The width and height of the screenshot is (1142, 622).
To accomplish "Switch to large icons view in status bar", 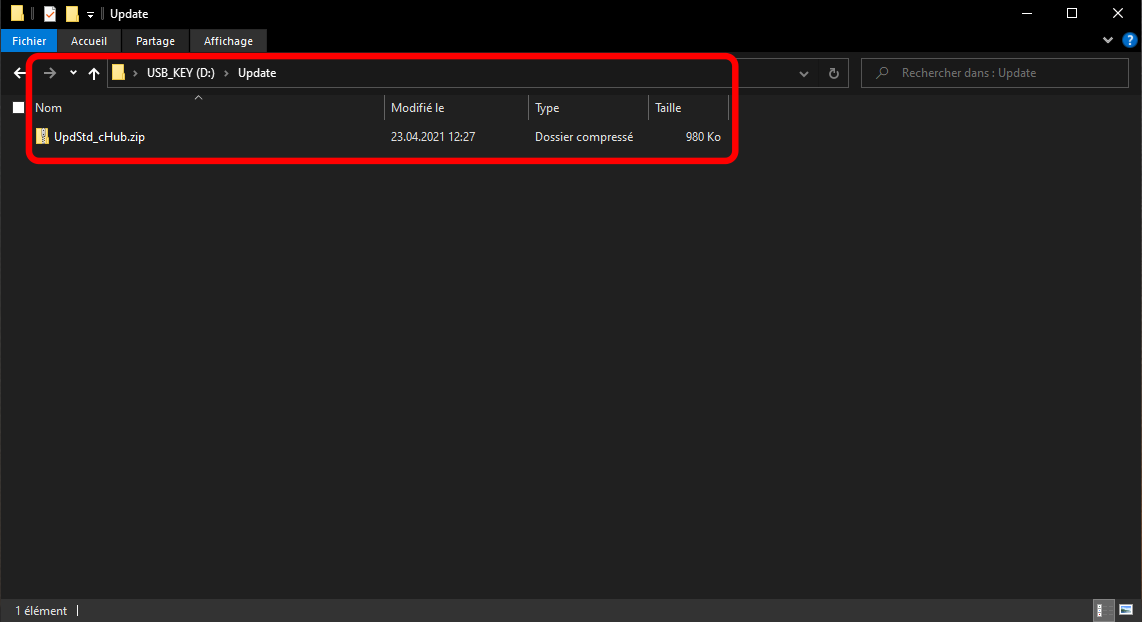I will point(1126,610).
